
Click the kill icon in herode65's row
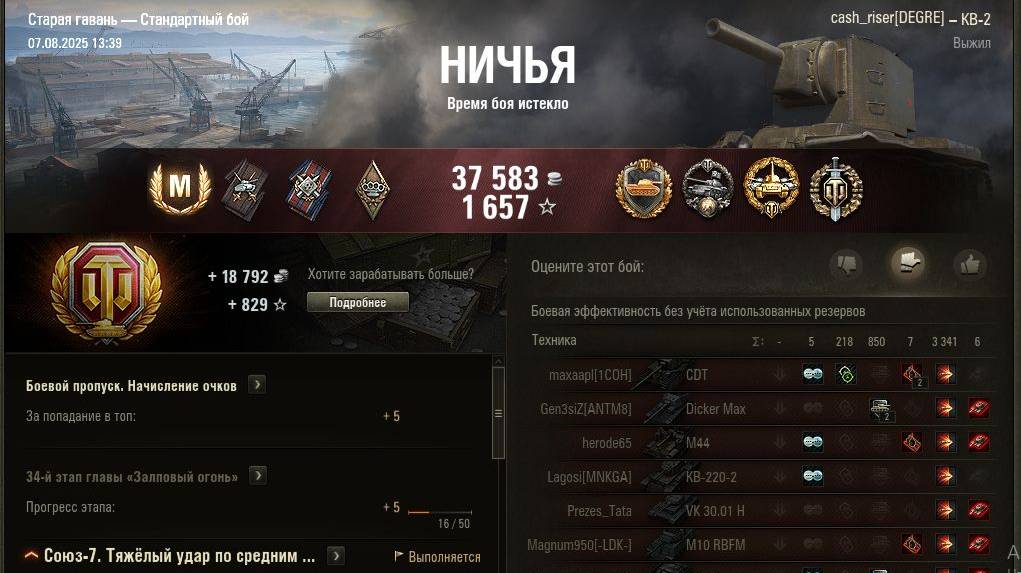pyautogui.click(x=978, y=443)
